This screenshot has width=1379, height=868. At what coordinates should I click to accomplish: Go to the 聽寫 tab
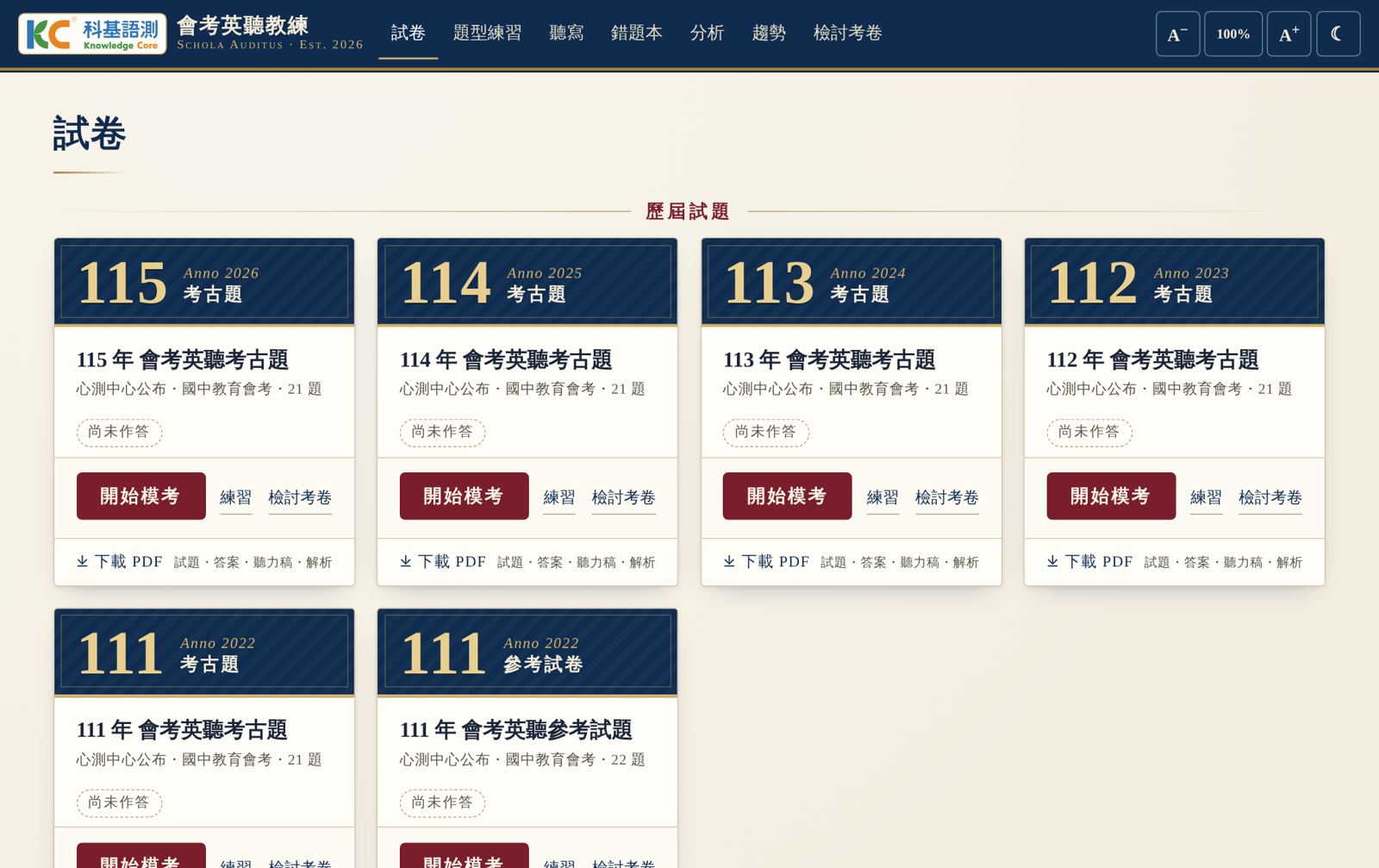tap(566, 33)
